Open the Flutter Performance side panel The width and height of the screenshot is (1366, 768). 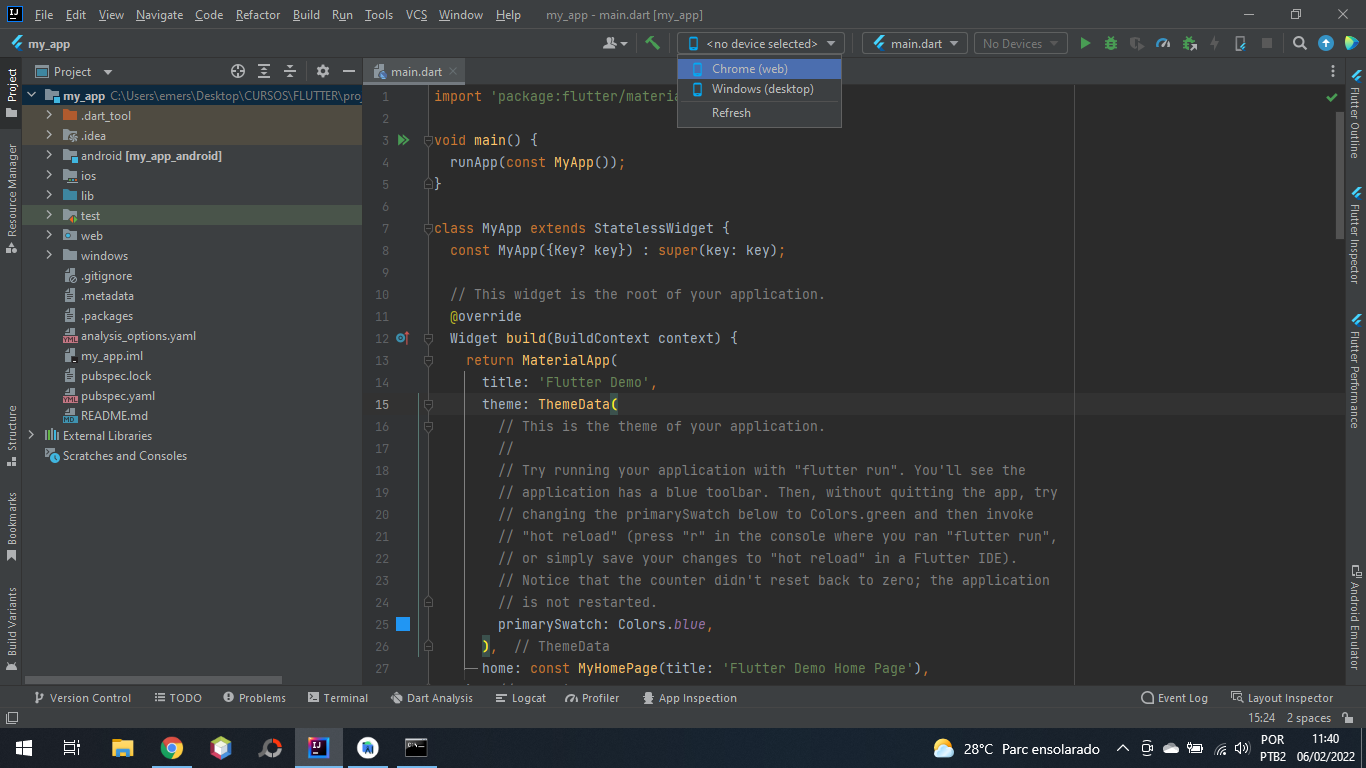[x=1355, y=370]
